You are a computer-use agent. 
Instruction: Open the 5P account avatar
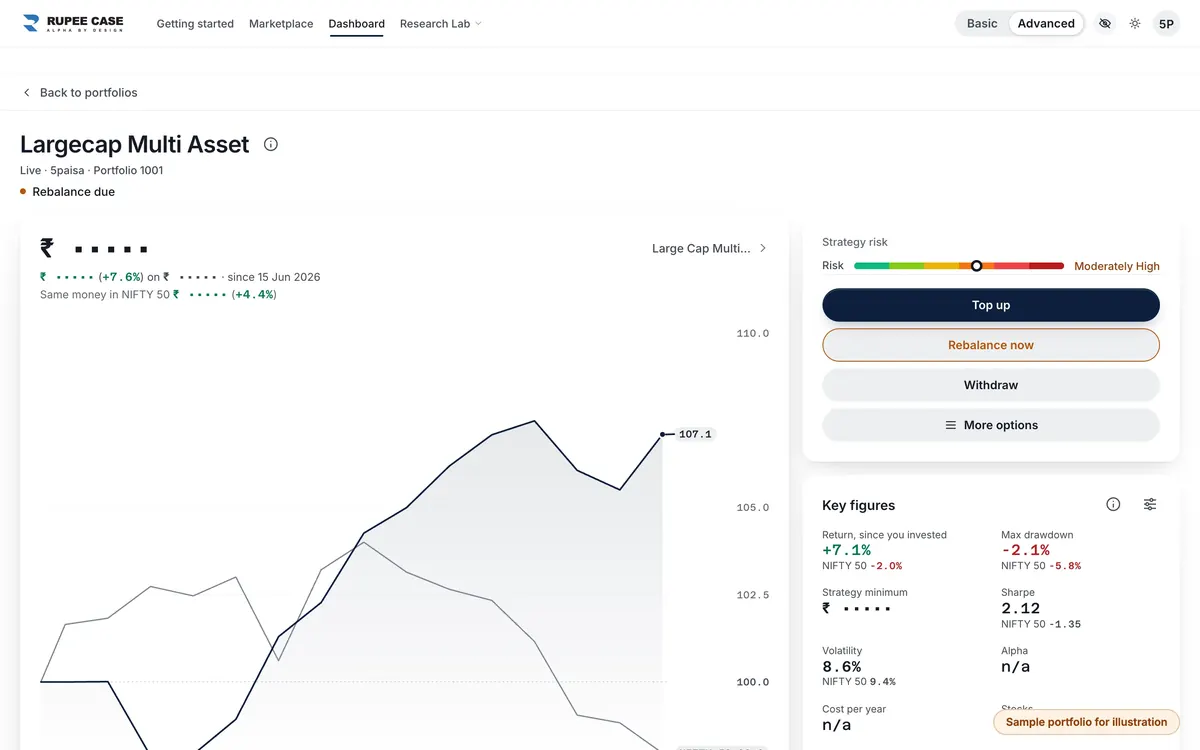pos(1166,23)
